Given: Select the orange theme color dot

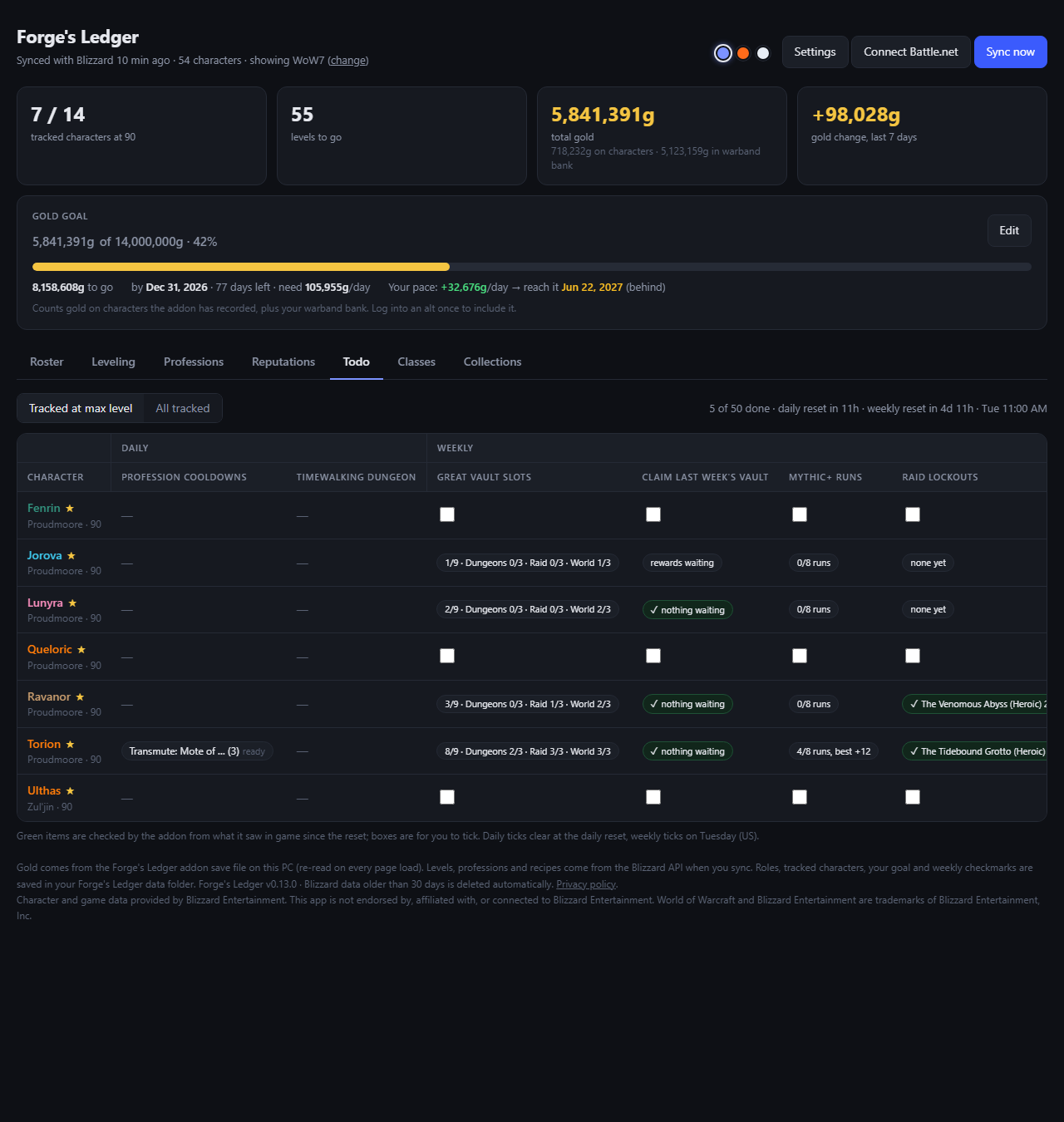Looking at the screenshot, I should coord(743,53).
